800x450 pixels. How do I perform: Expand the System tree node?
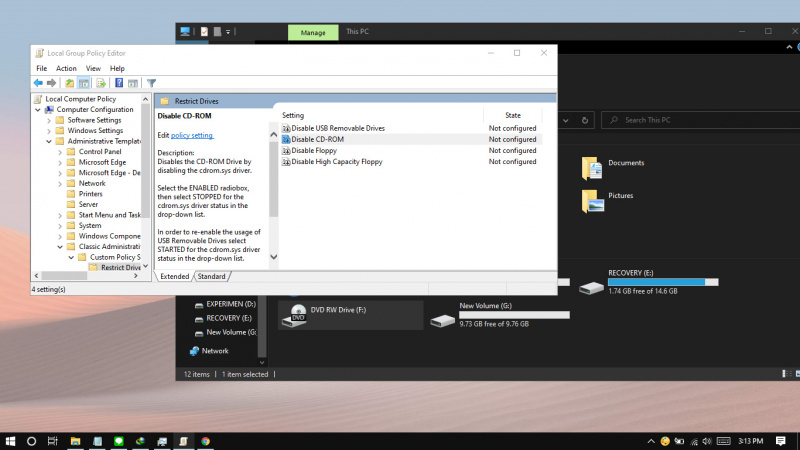pyautogui.click(x=60, y=226)
